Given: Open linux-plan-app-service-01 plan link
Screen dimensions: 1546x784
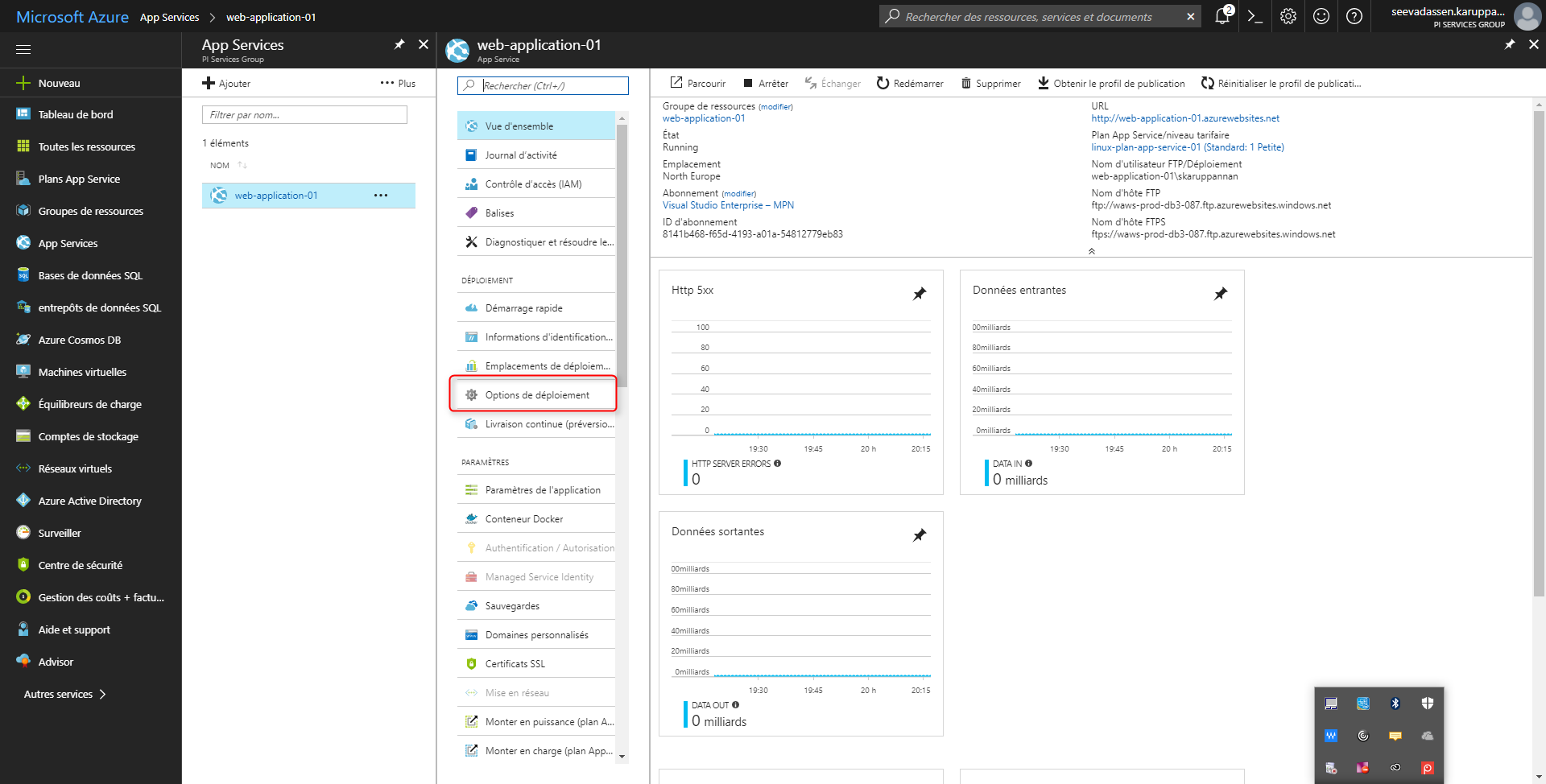Looking at the screenshot, I should click(1188, 147).
